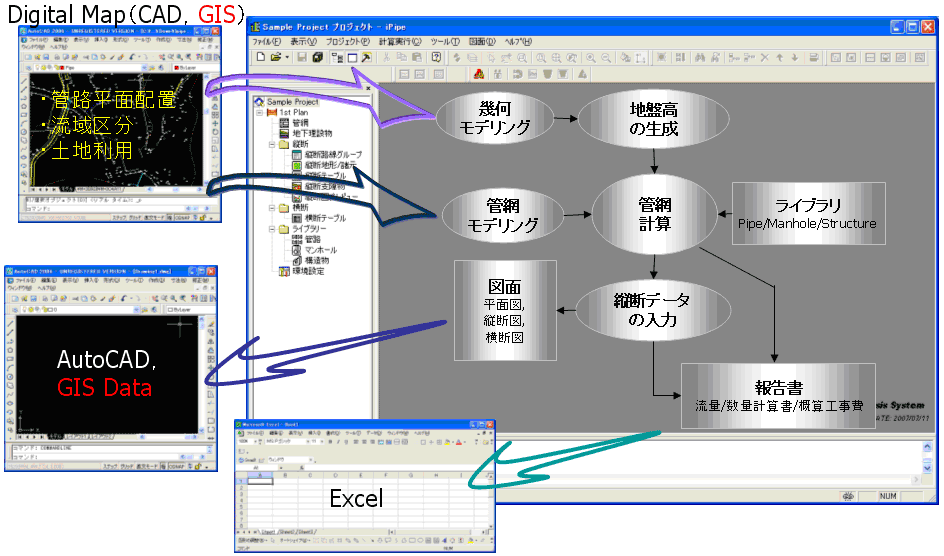This screenshot has width=944, height=556.
Task: Click the New file icon in iPipe toolbar
Action: (261, 57)
